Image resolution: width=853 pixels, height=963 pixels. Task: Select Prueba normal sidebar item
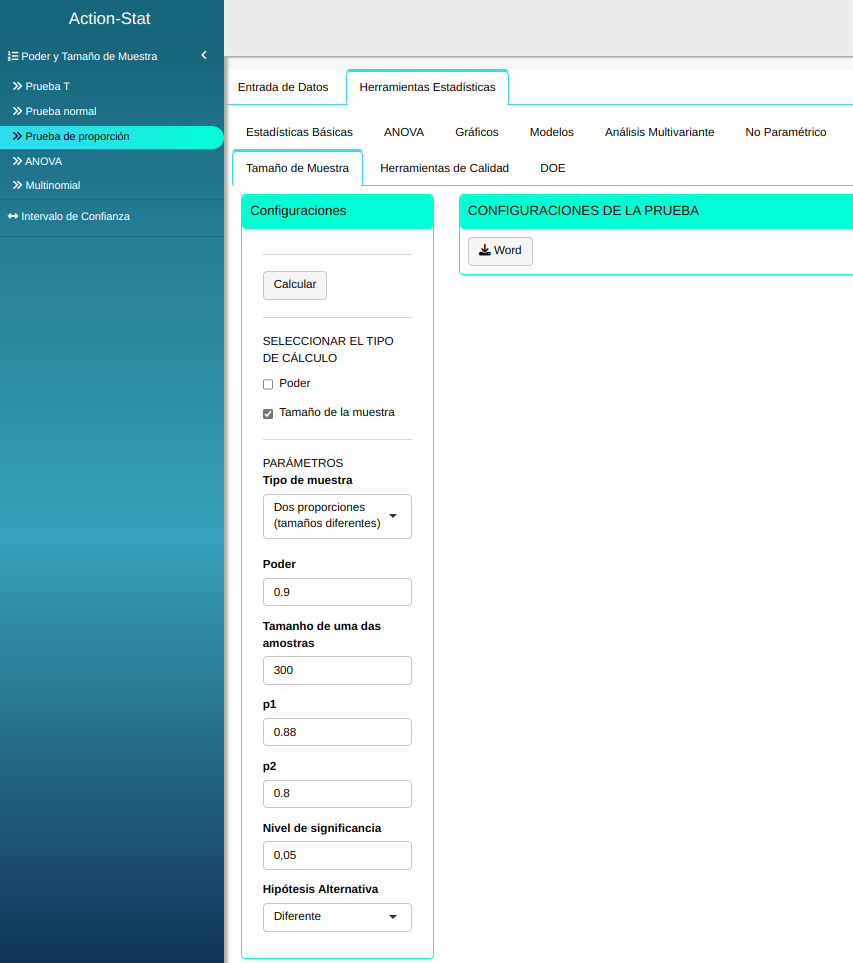pos(60,111)
